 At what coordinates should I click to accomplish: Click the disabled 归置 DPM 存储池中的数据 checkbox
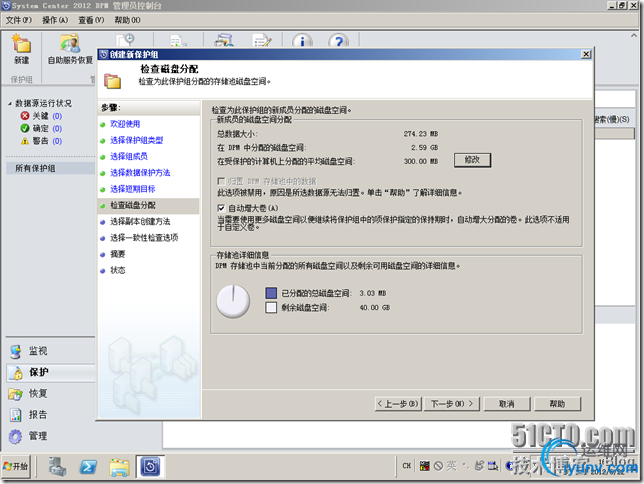[221, 181]
